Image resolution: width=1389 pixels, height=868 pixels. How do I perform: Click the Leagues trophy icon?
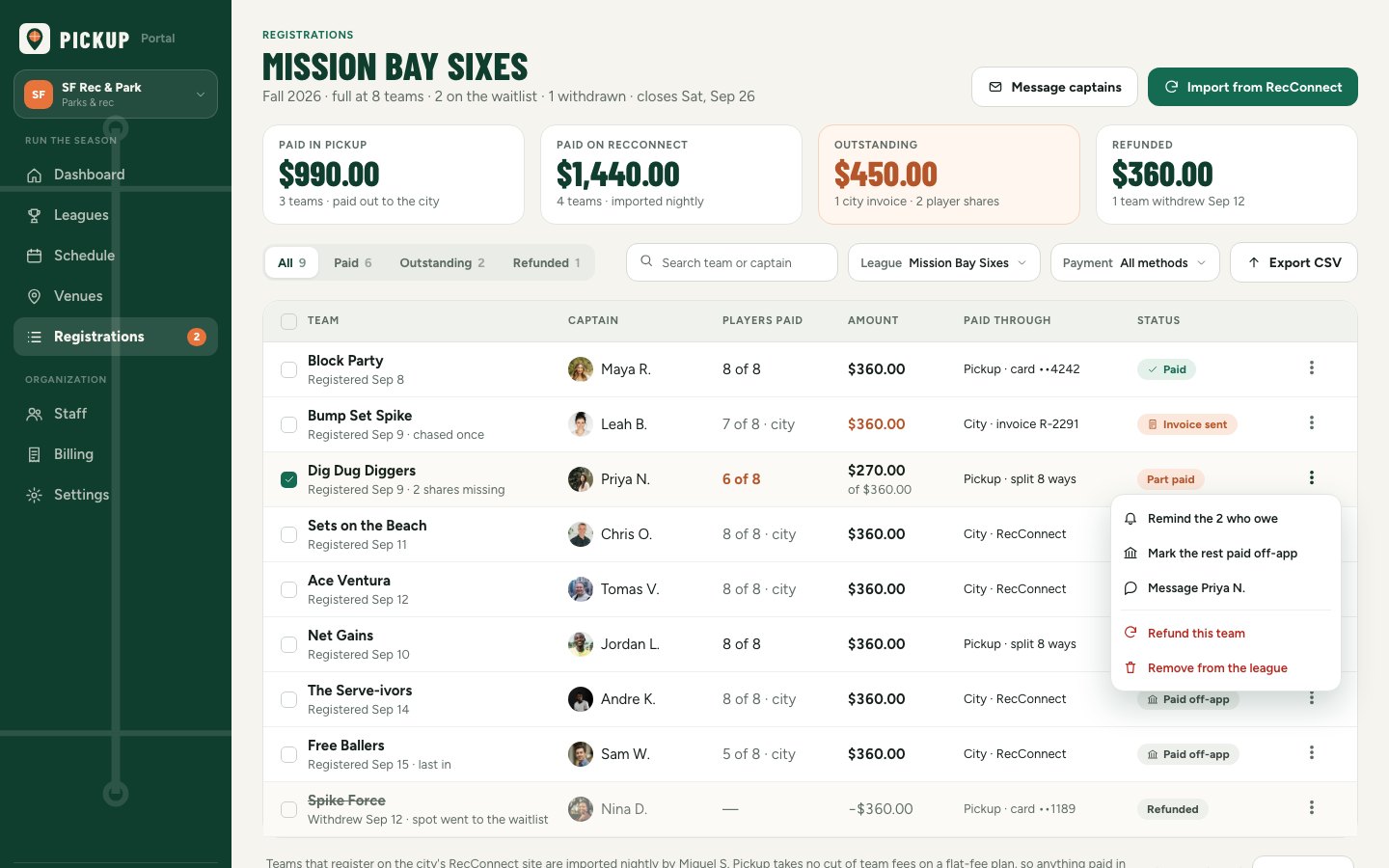click(35, 215)
